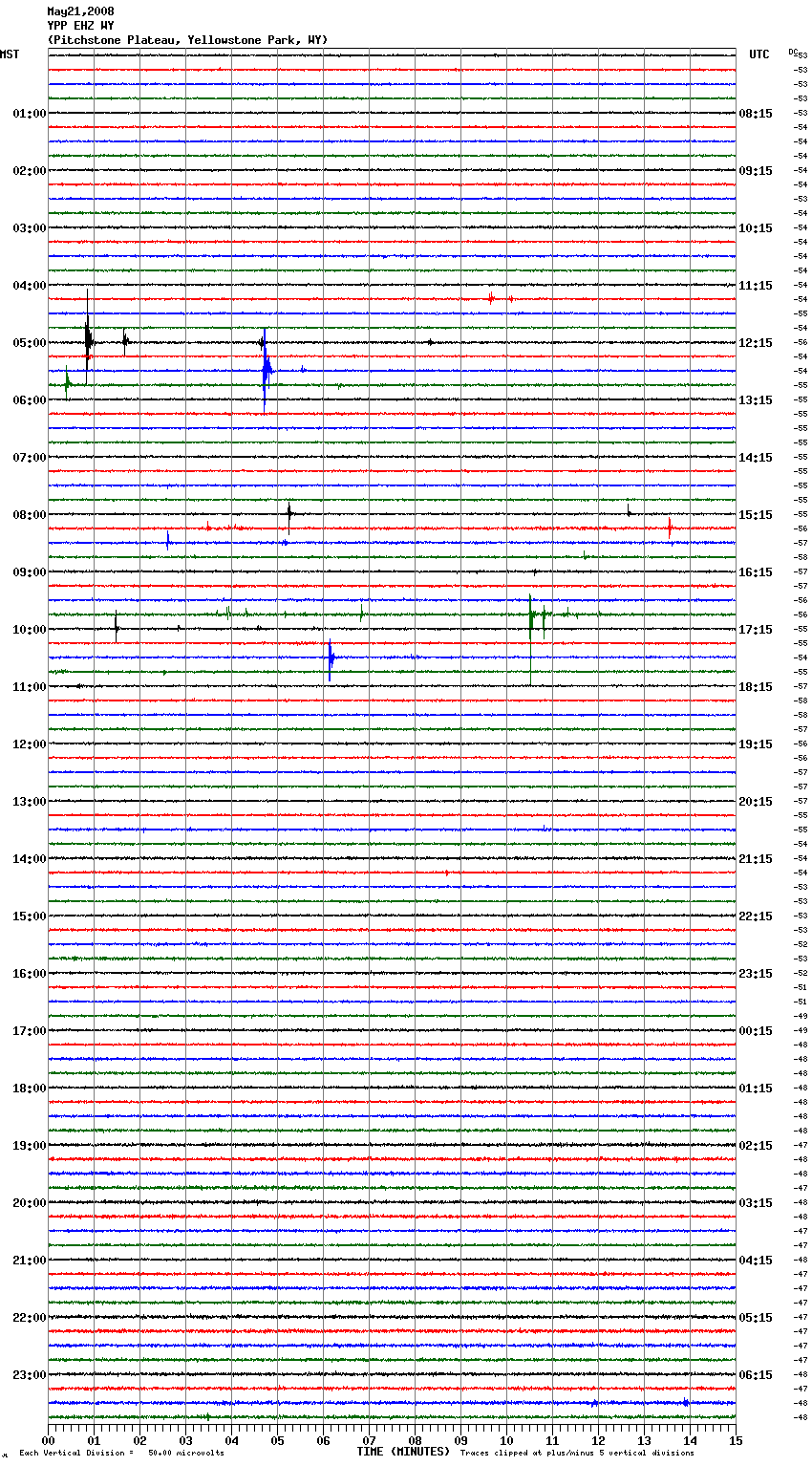Click the 06:15 UTC time label
Image resolution: width=812 pixels, height=1466 pixels.
(x=756, y=1375)
